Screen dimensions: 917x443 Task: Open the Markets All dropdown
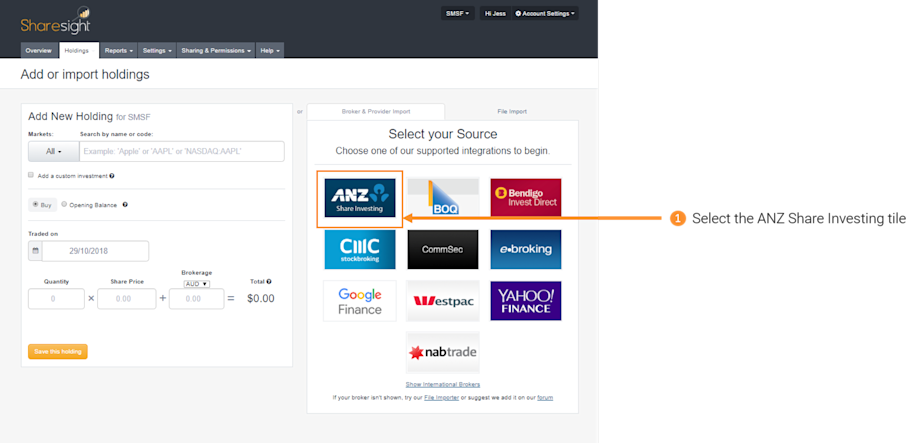pos(54,151)
